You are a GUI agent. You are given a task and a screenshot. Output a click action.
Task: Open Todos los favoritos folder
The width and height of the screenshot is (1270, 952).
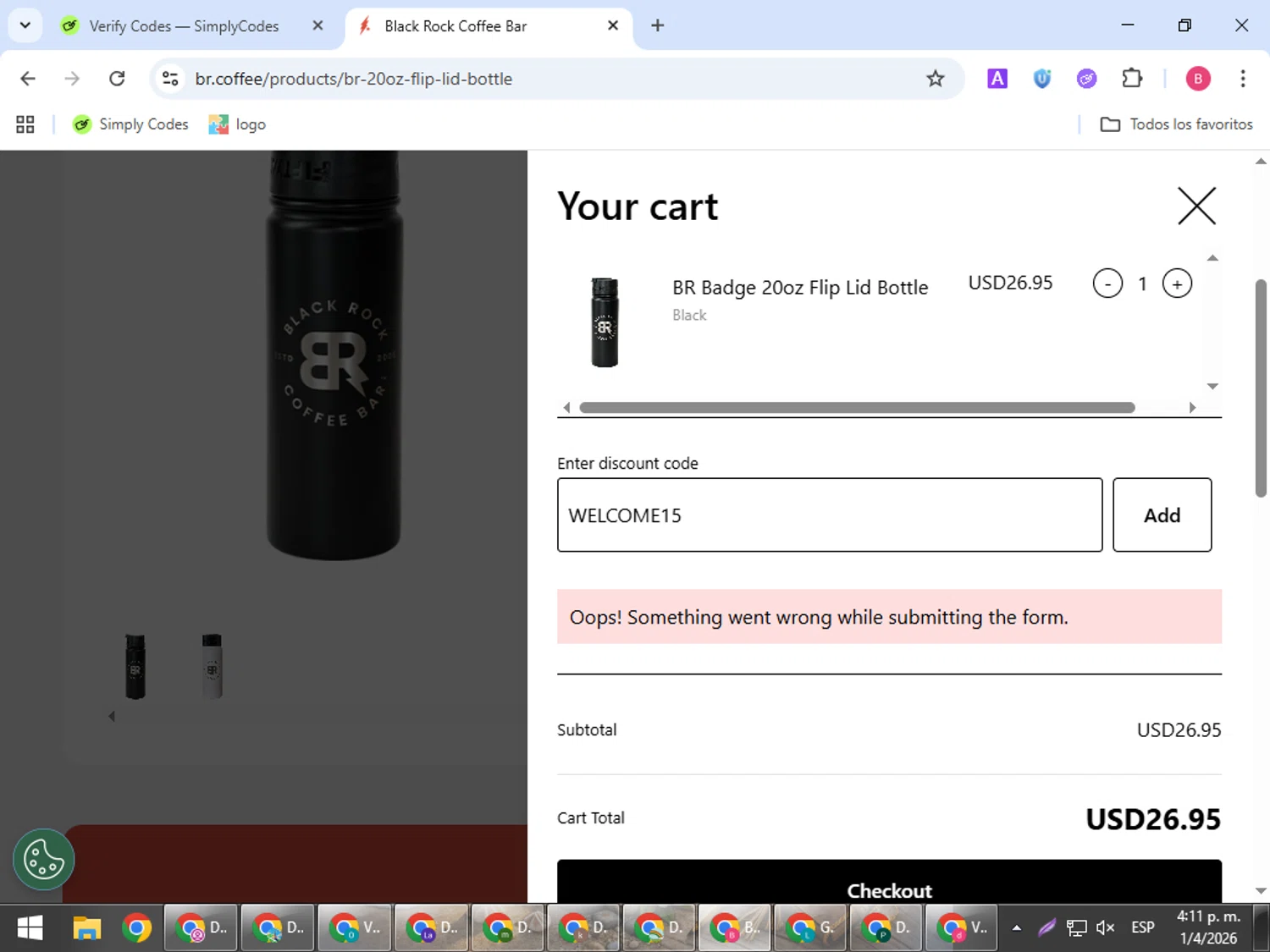tap(1176, 124)
